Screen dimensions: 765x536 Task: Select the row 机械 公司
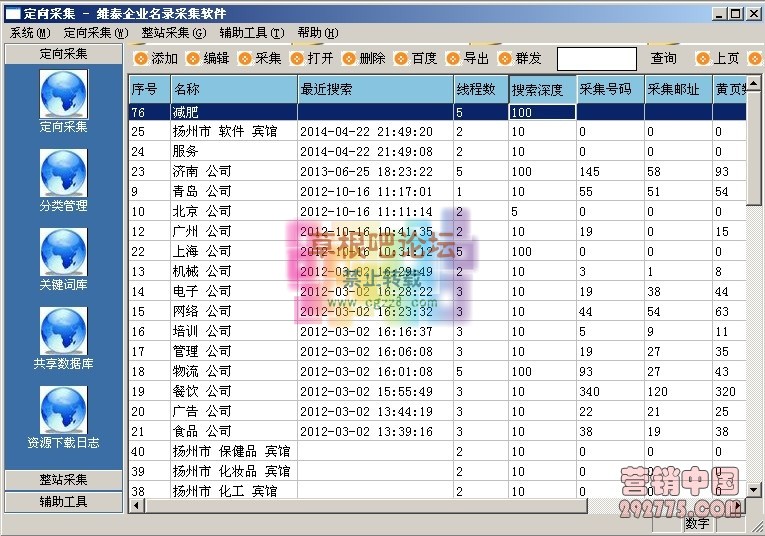(438, 272)
